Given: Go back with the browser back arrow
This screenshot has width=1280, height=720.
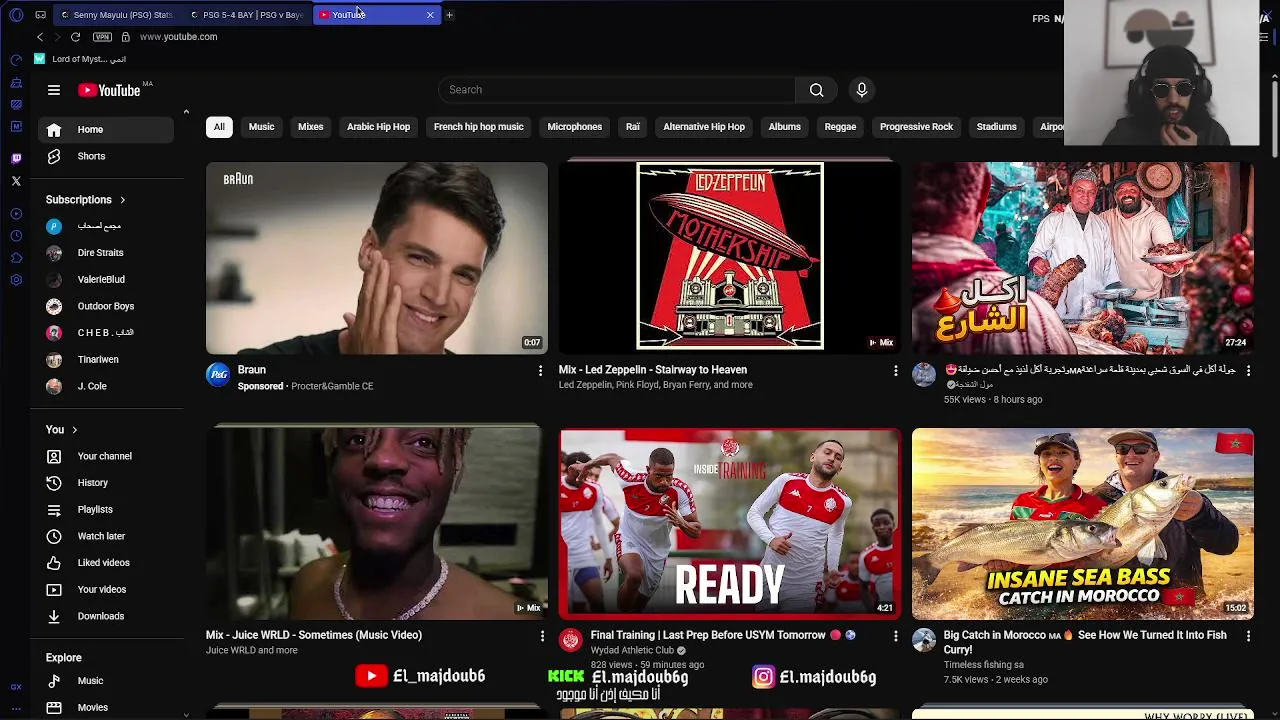Looking at the screenshot, I should 40,37.
